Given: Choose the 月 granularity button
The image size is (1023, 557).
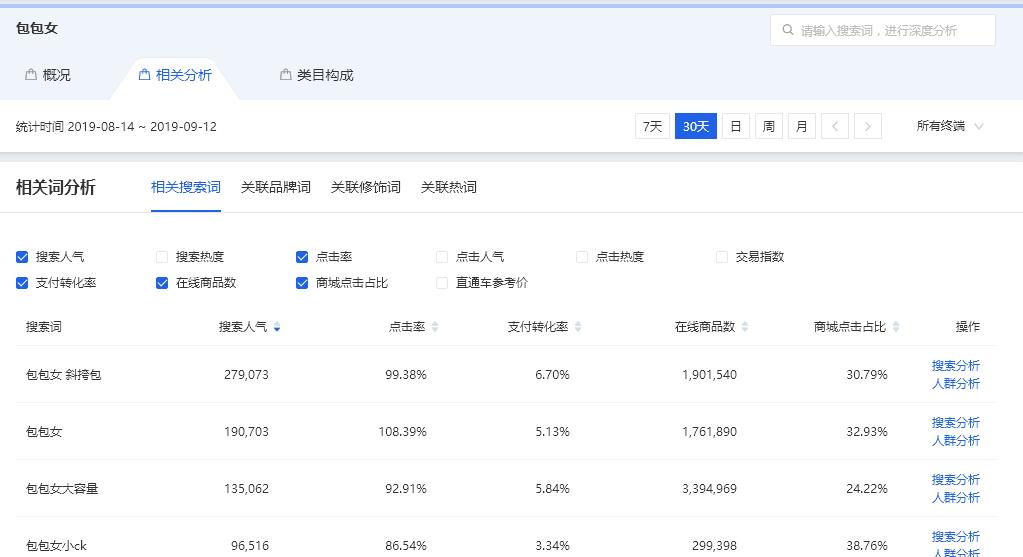Looking at the screenshot, I should 802,126.
